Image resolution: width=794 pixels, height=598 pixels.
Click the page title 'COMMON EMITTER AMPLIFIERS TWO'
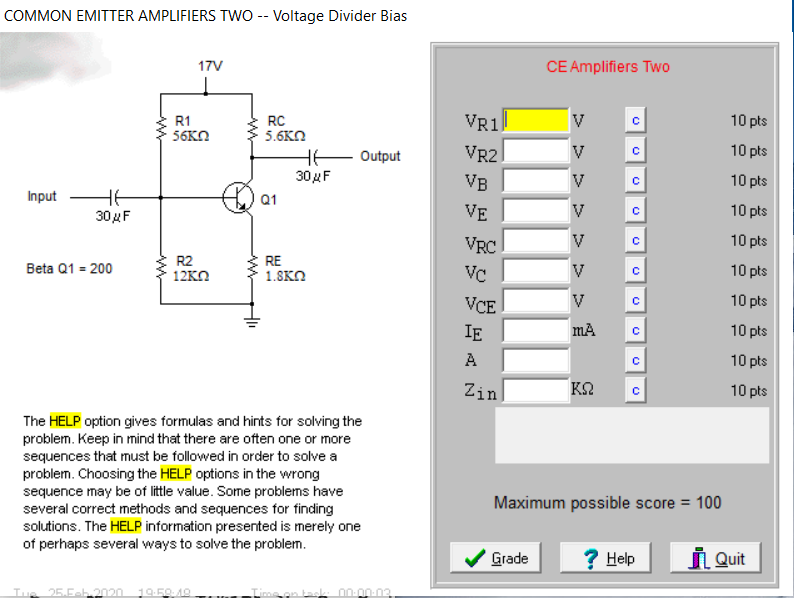tap(129, 16)
